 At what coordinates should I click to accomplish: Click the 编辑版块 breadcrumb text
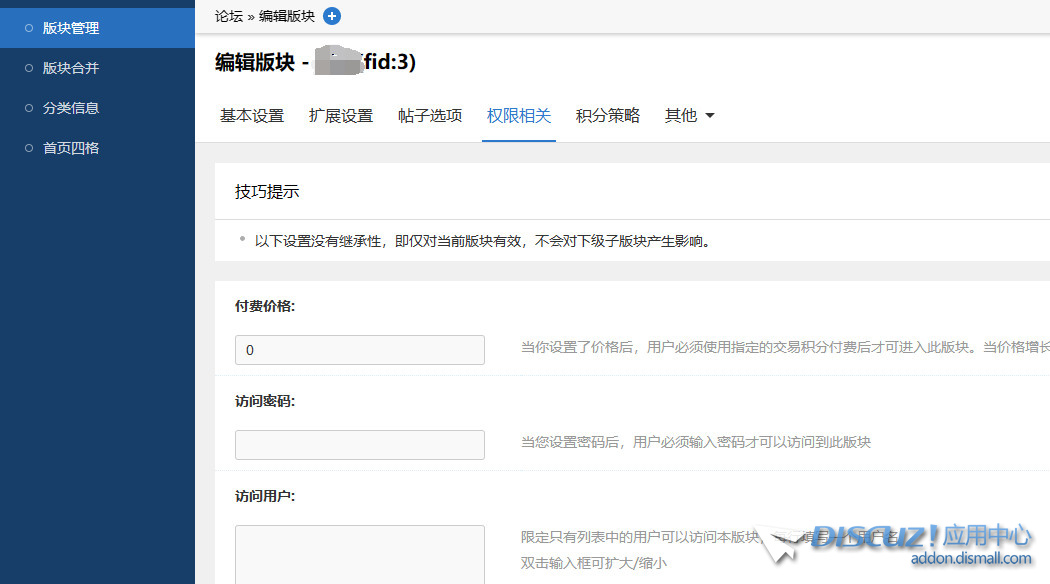click(287, 16)
